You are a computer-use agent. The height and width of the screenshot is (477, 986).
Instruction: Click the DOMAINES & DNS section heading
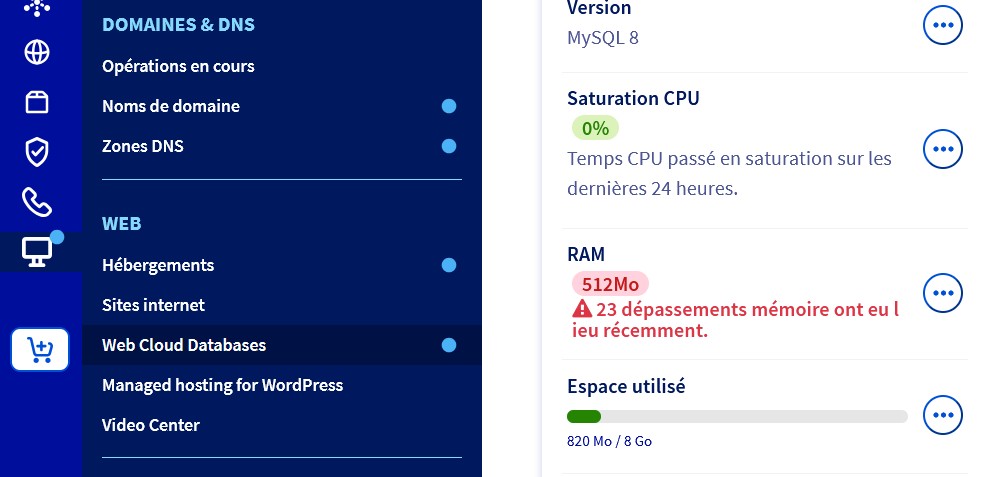click(x=179, y=25)
